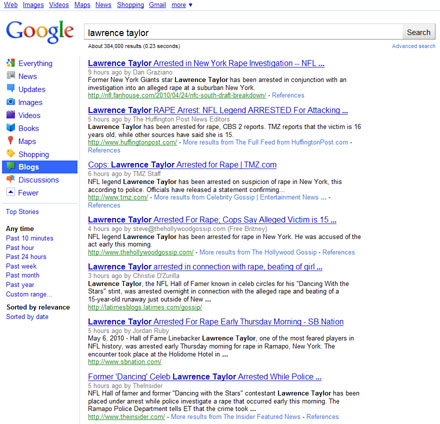Click the Search button

point(419,32)
